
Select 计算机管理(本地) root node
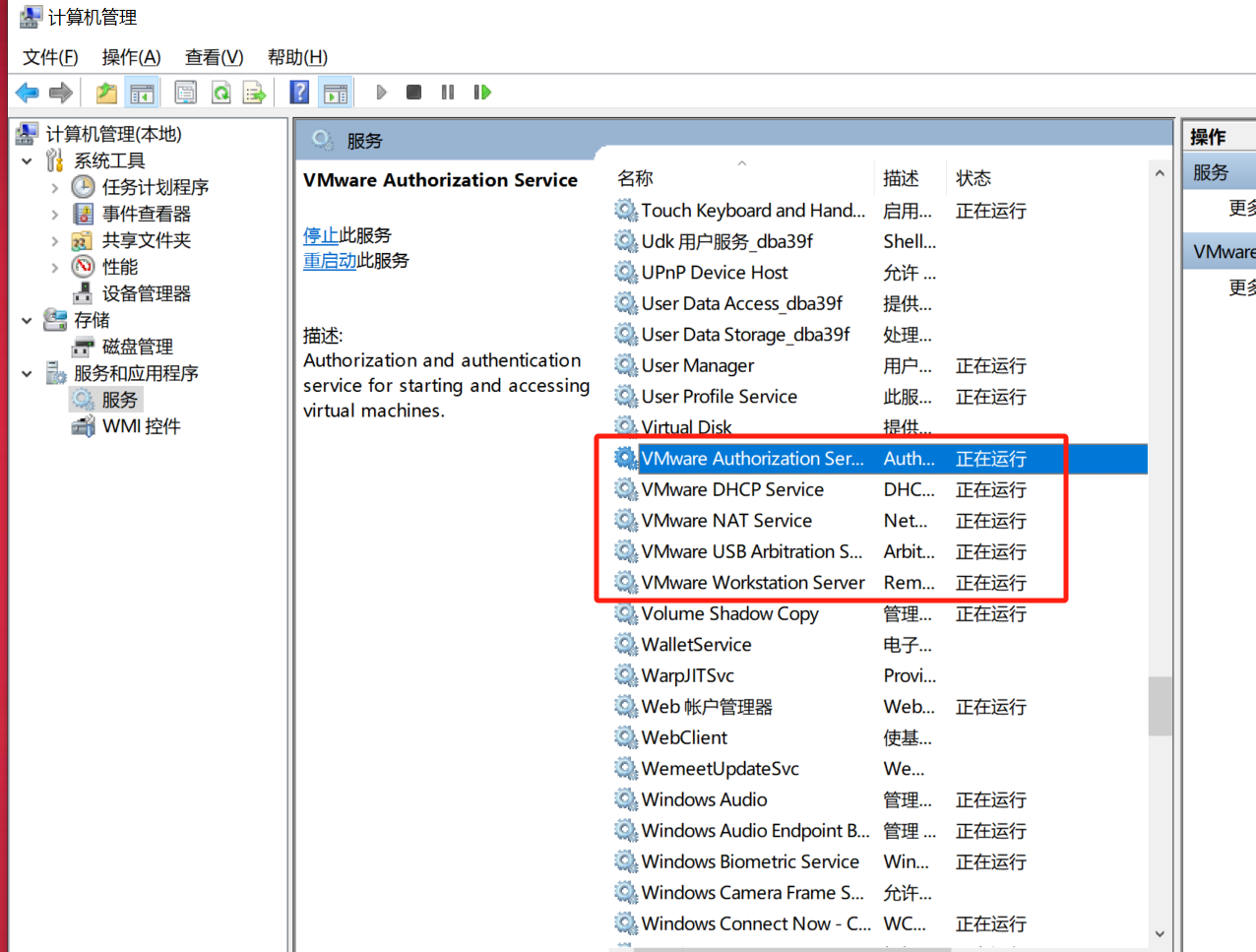point(114,134)
